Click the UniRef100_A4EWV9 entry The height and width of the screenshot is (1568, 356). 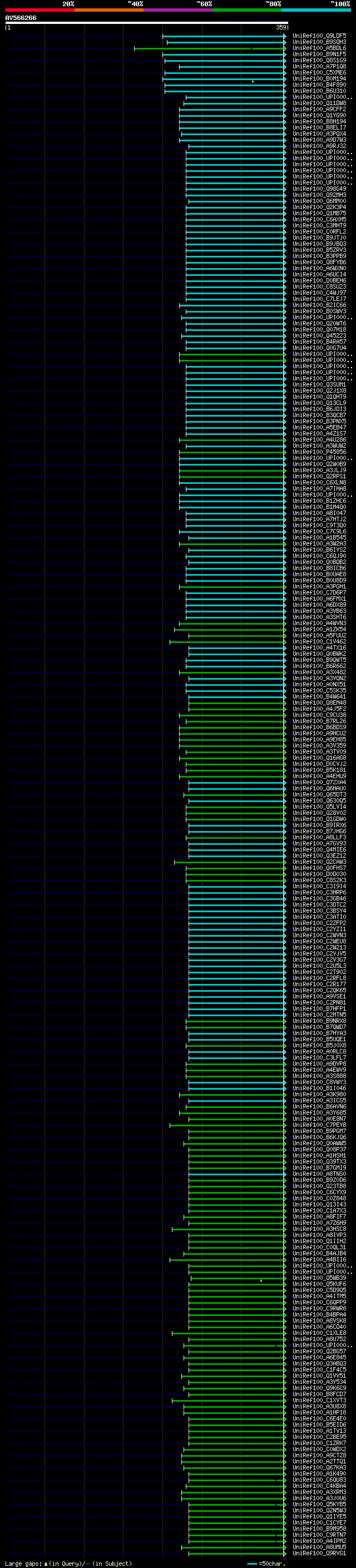click(319, 1070)
